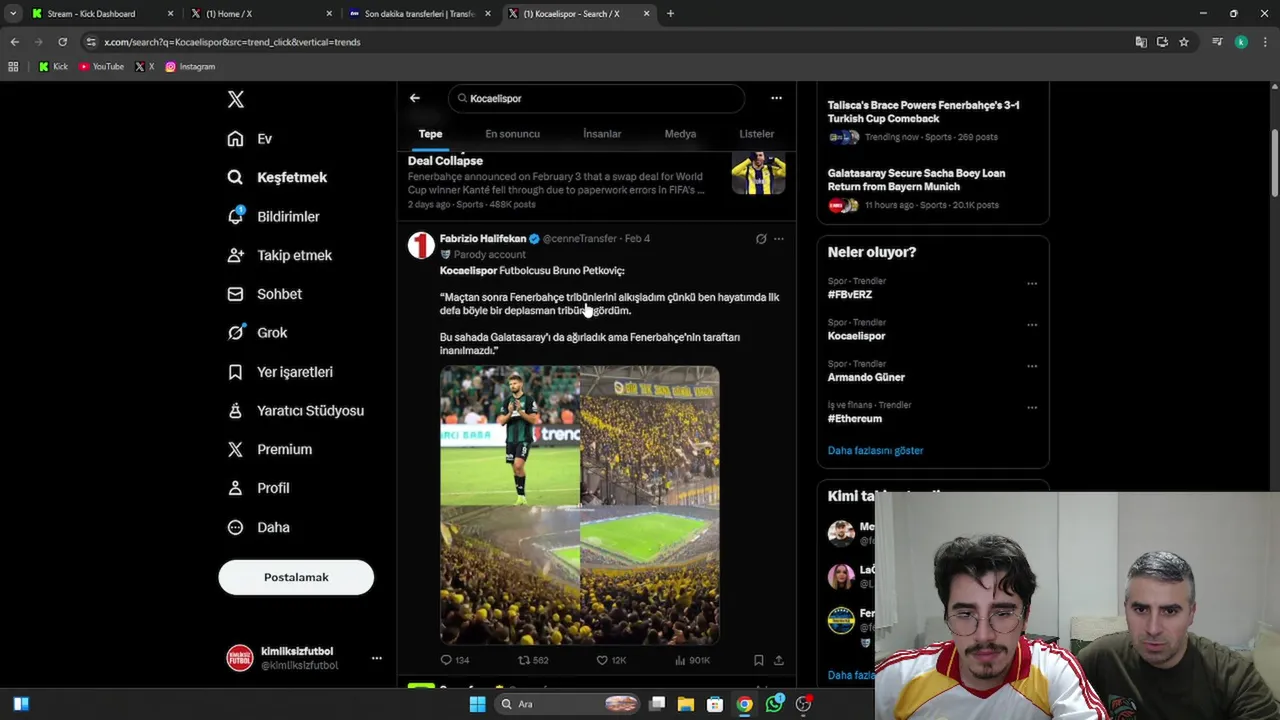Switch to the En sonuncu tab
Viewport: 1280px width, 720px height.
(x=513, y=134)
